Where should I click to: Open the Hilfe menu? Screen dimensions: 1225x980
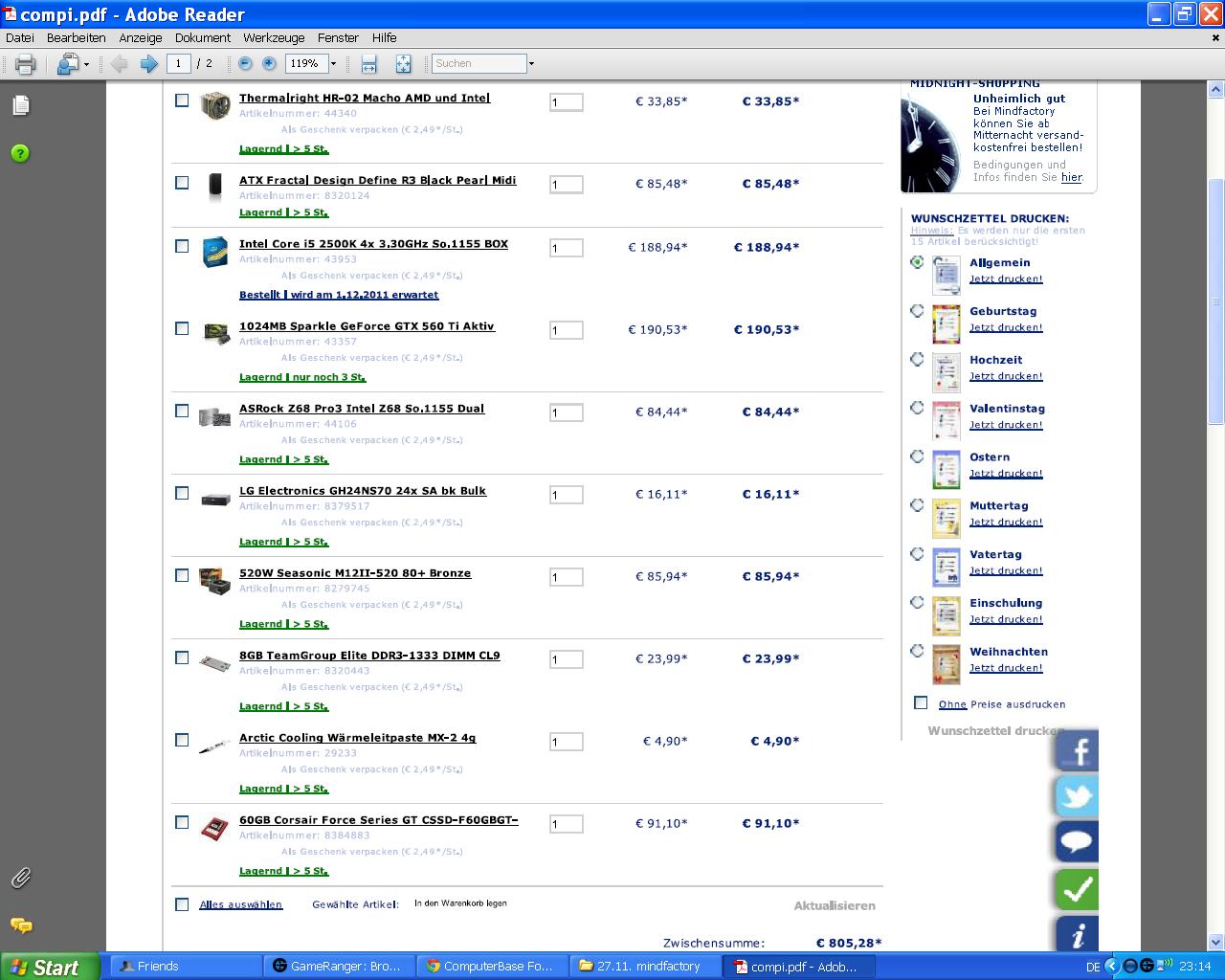[x=385, y=38]
